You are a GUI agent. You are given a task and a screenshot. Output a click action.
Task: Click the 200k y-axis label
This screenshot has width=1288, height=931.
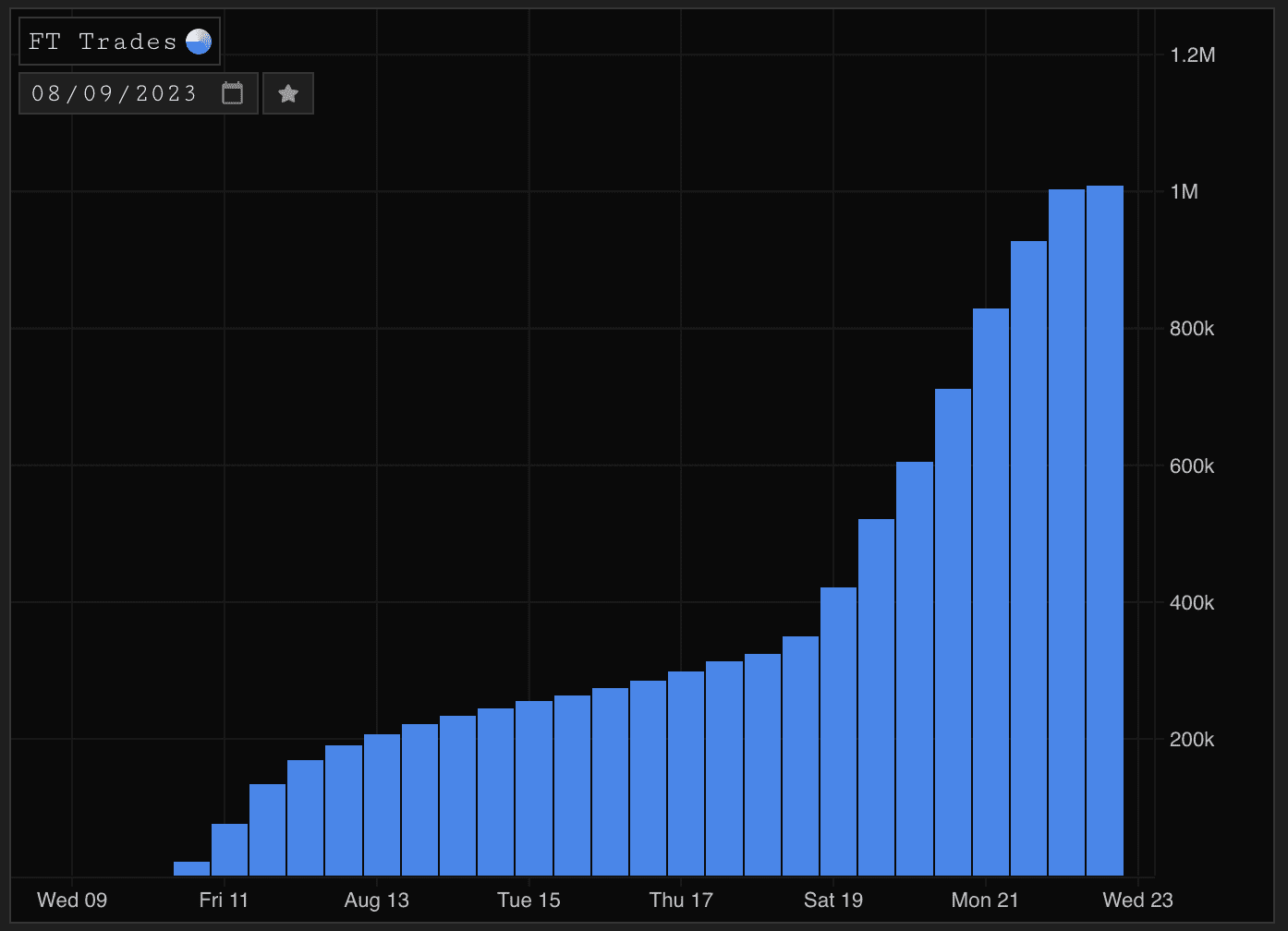(x=1191, y=740)
